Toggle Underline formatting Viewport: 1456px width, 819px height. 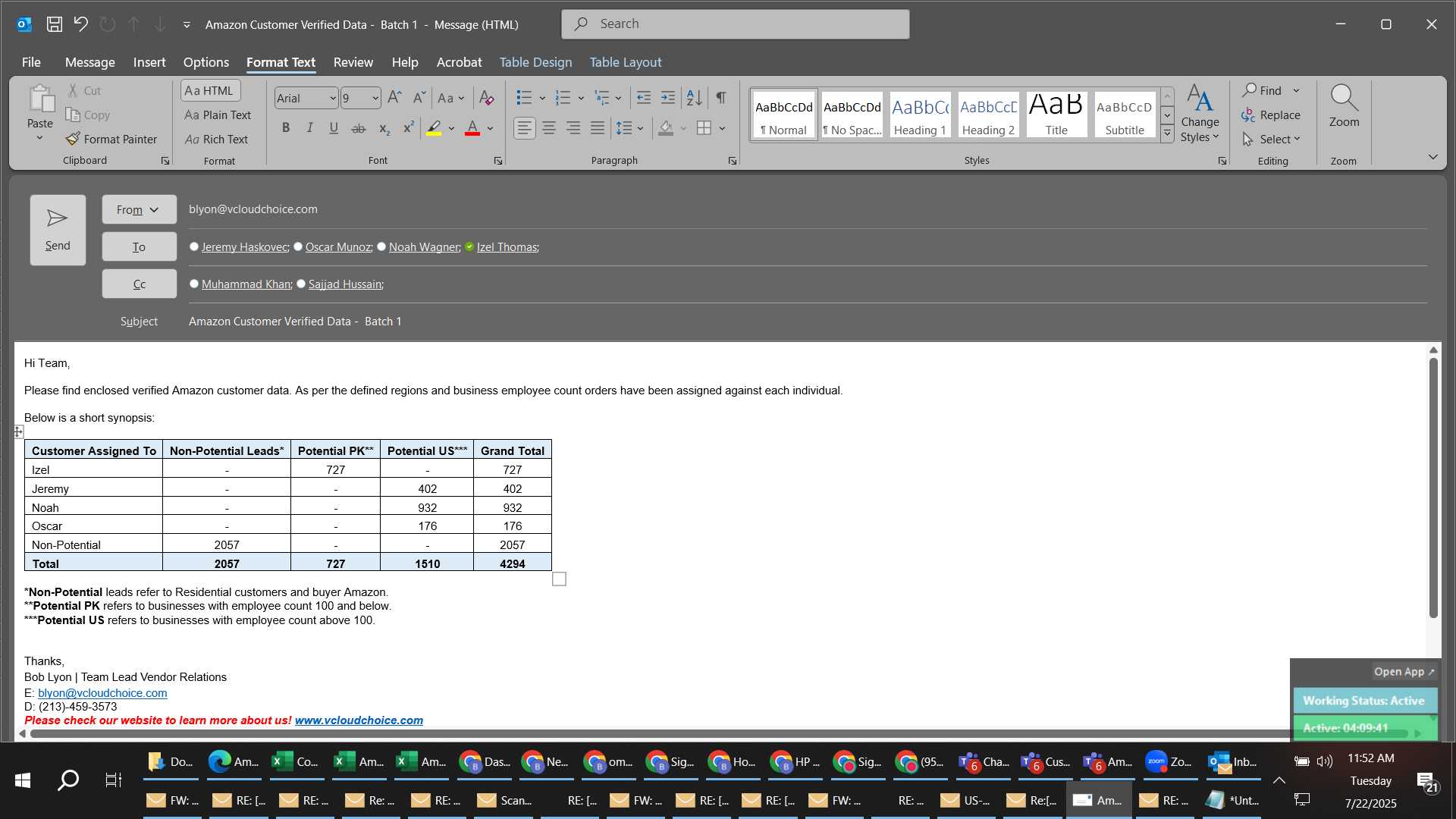pos(334,128)
